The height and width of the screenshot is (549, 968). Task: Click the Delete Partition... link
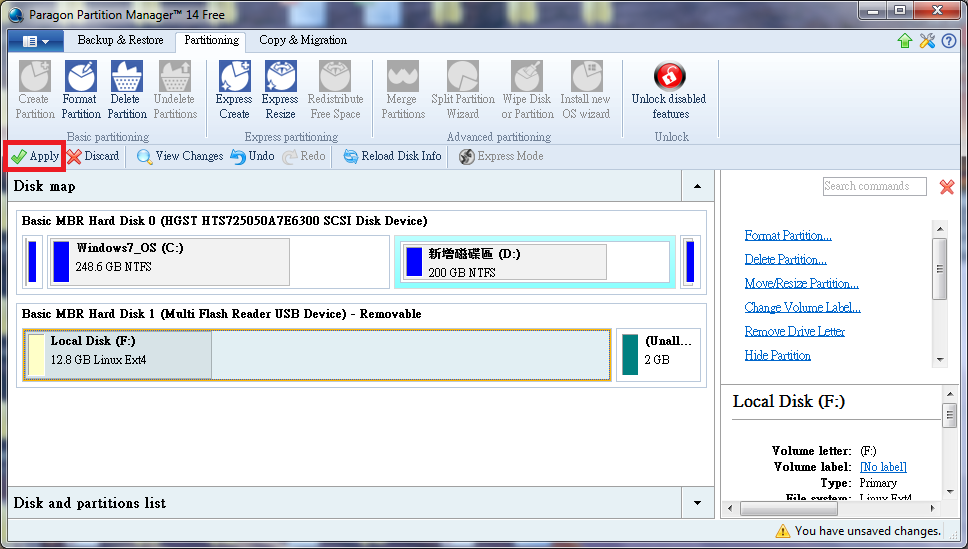785,259
